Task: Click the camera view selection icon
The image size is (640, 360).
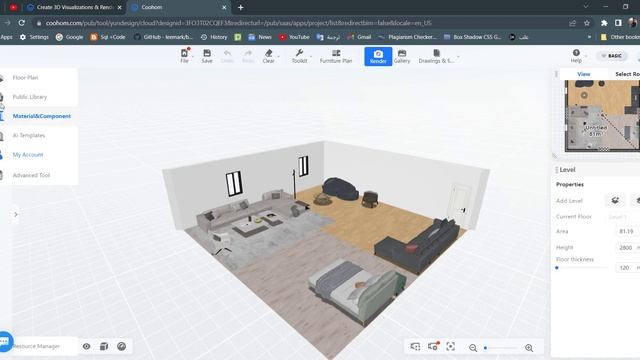Action: click(x=415, y=347)
